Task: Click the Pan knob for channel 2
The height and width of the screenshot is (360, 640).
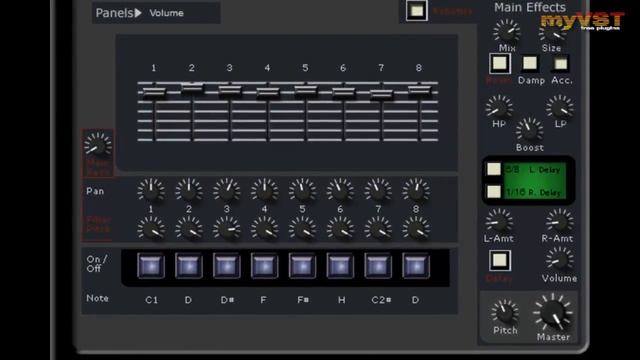Action: point(189,191)
